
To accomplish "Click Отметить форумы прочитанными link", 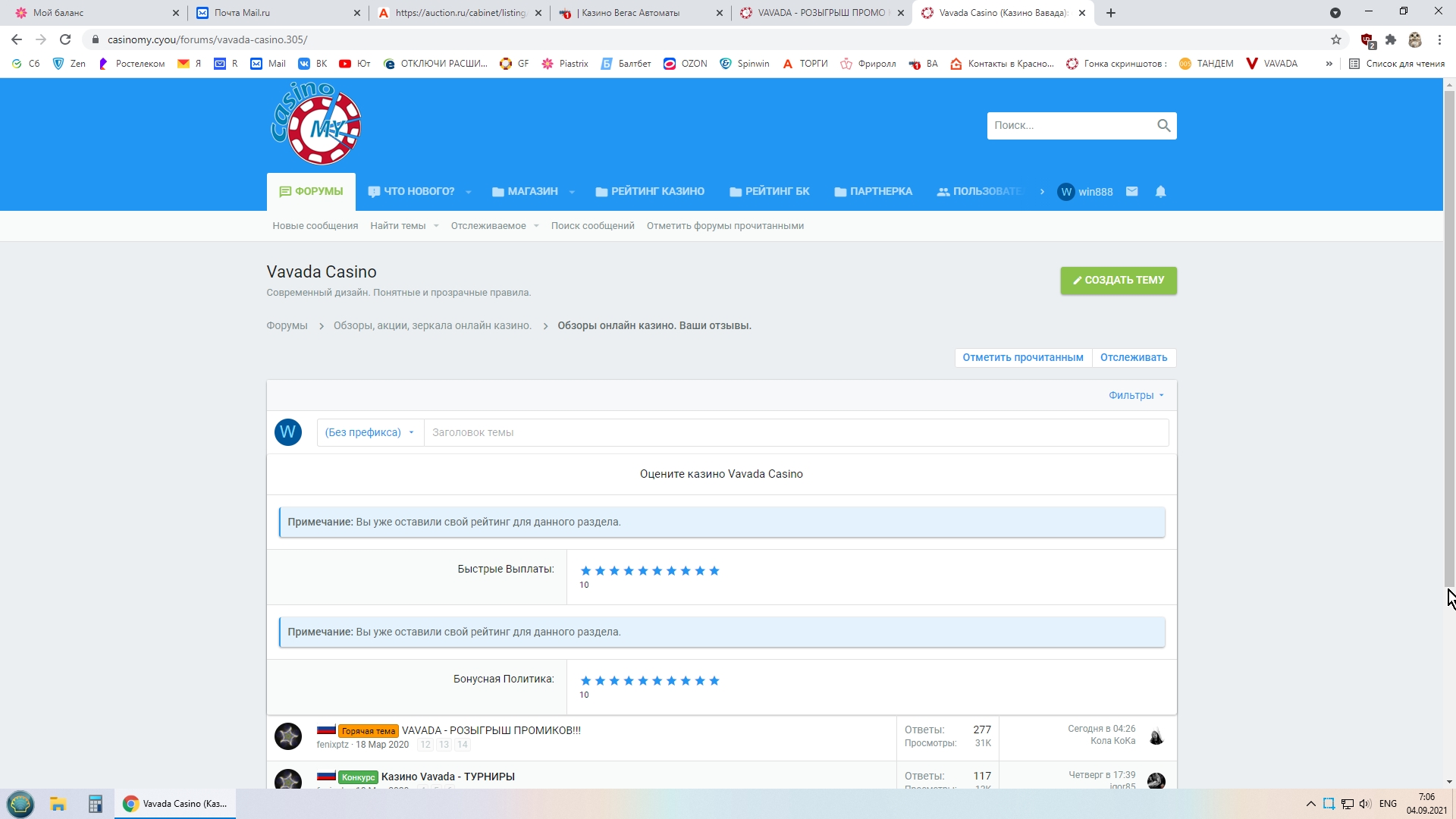I will click(725, 226).
